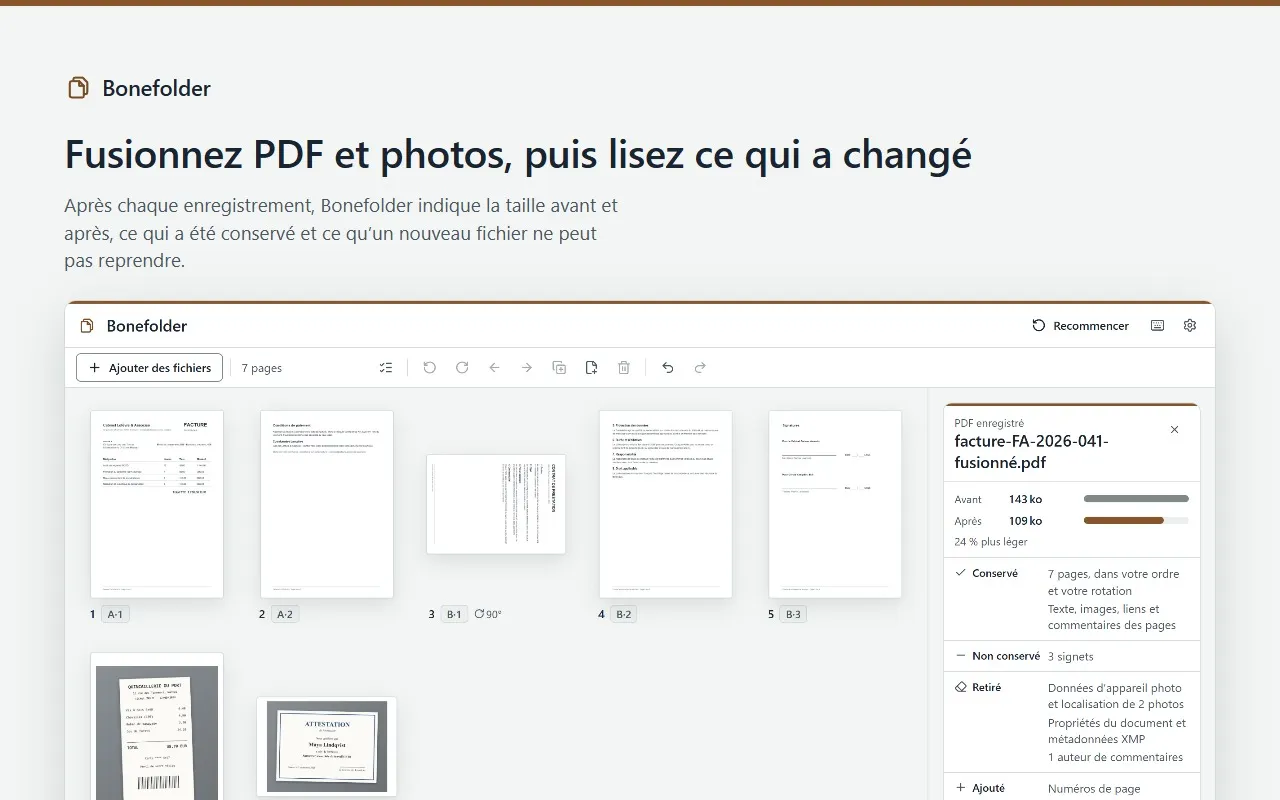
Task: Click the 90° rotation indicator on page 3
Action: pos(488,614)
